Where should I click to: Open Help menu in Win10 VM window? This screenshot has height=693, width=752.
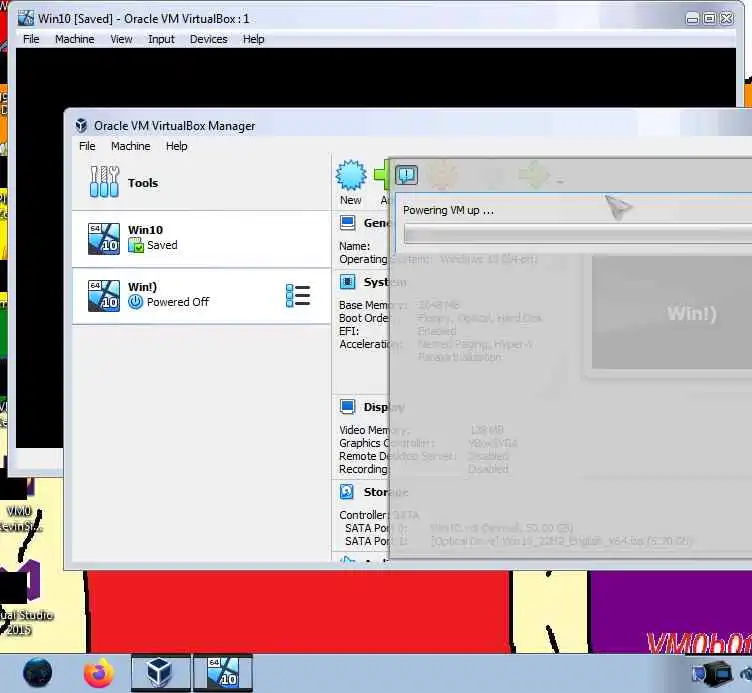pos(253,39)
